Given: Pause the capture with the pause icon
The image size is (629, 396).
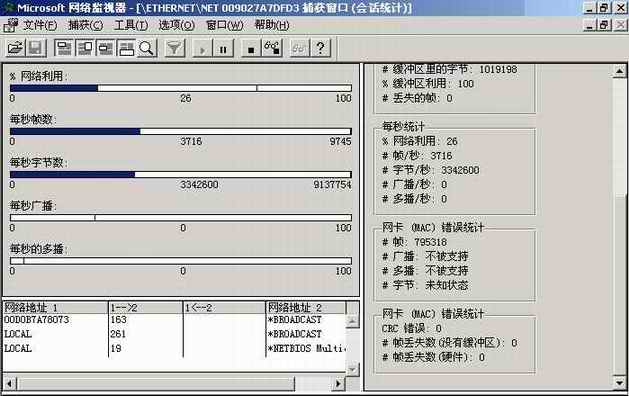Looking at the screenshot, I should pos(223,48).
